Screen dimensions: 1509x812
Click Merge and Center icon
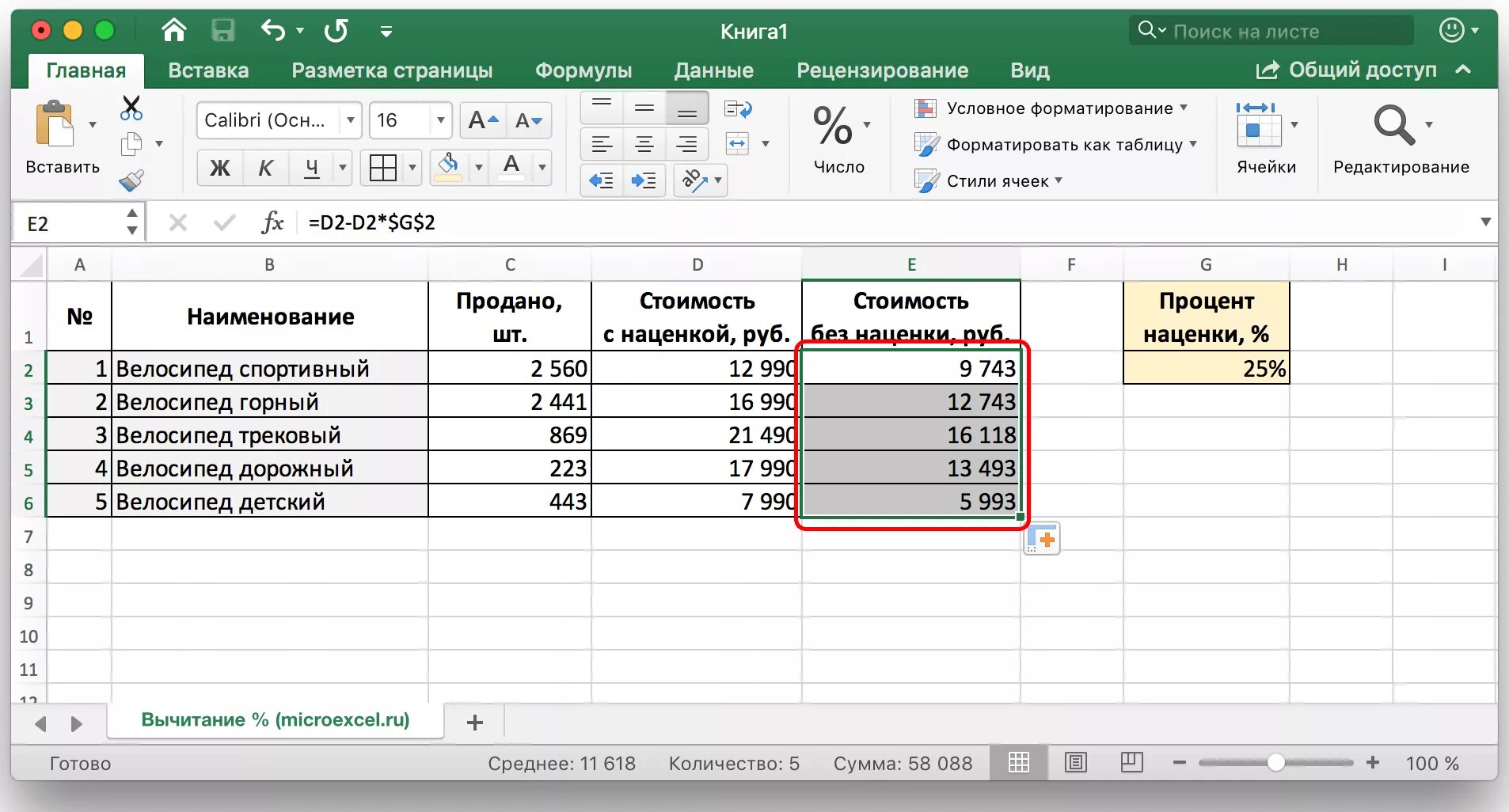click(x=737, y=144)
